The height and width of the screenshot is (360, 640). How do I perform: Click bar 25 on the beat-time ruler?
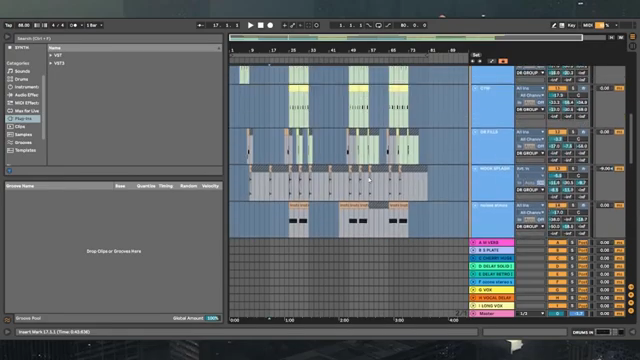point(293,50)
